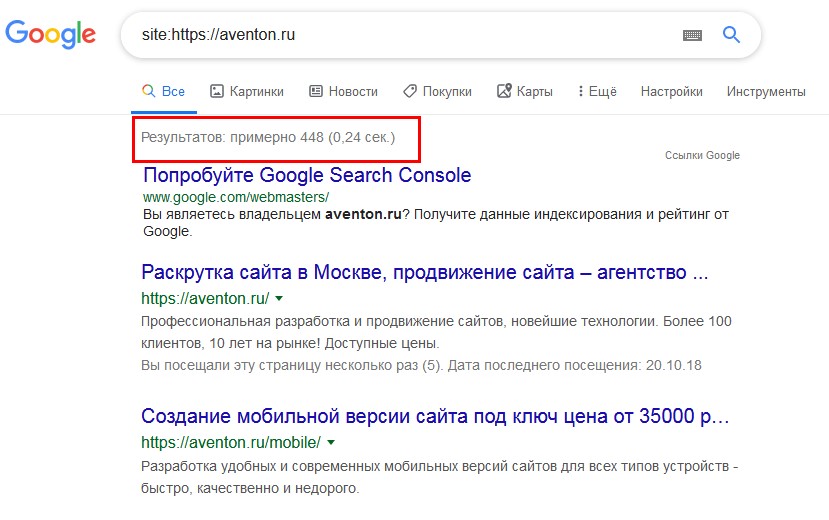829x520 pixels.
Task: Click the result count text 'примерно 448'
Action: (277, 137)
